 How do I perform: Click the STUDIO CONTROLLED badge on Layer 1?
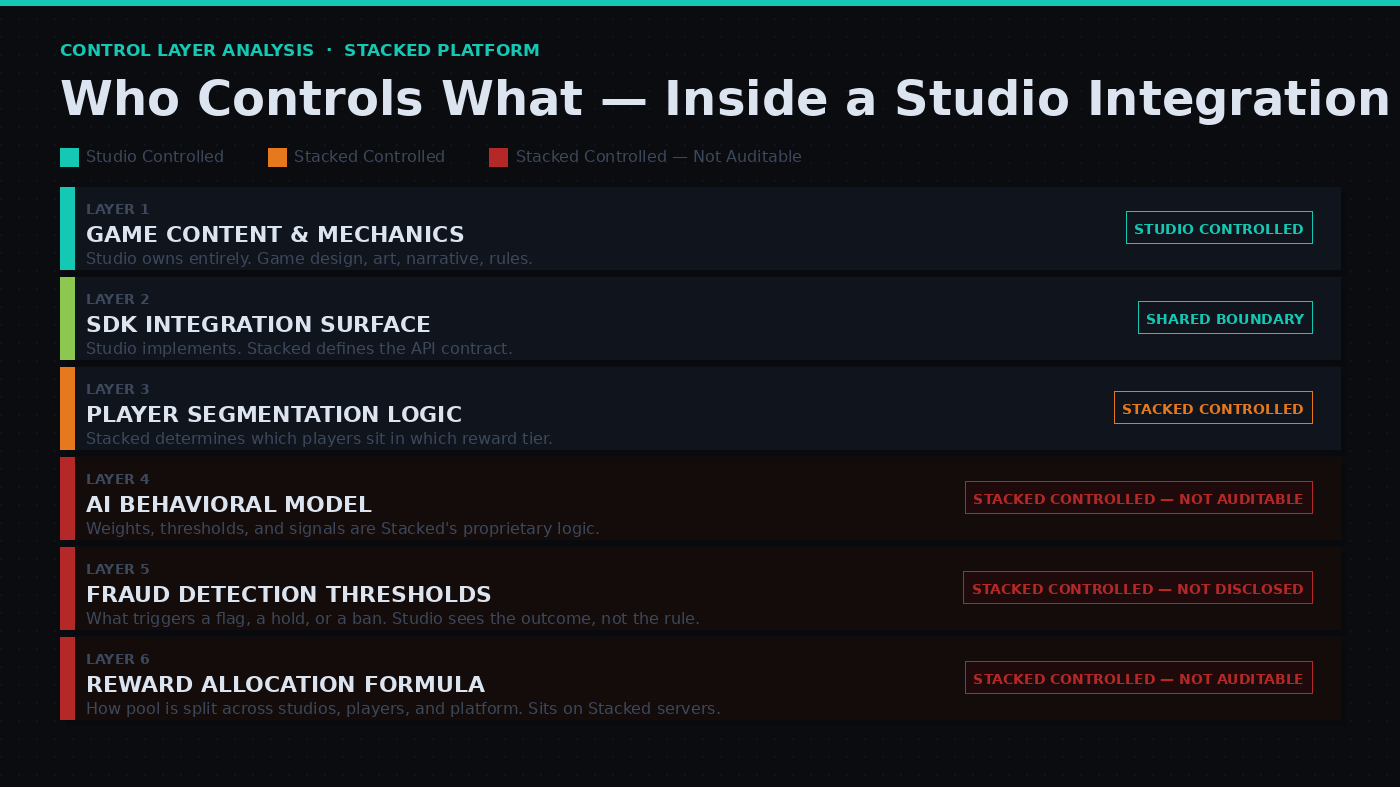1219,228
